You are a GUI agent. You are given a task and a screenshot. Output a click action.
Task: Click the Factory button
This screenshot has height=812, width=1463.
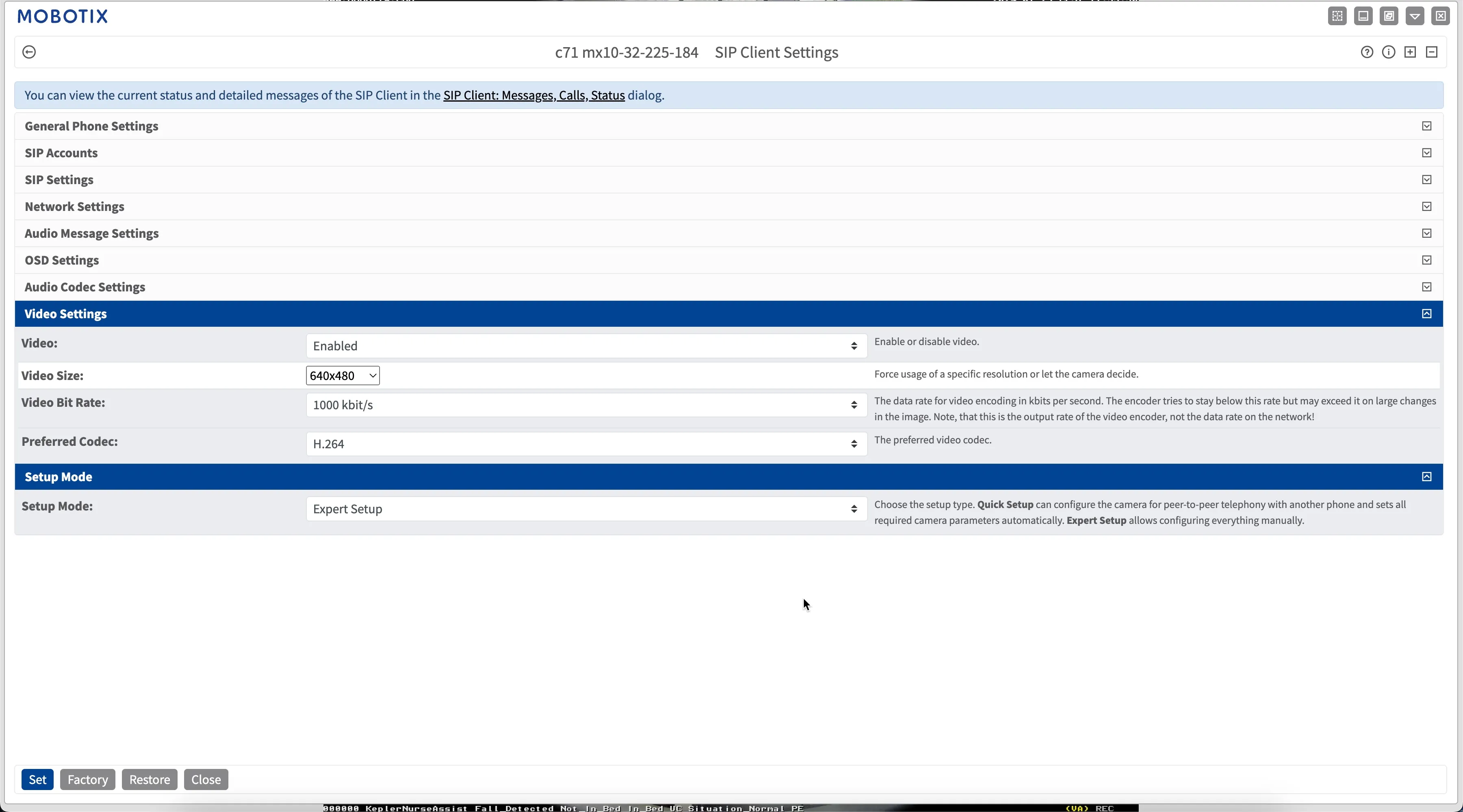point(87,779)
